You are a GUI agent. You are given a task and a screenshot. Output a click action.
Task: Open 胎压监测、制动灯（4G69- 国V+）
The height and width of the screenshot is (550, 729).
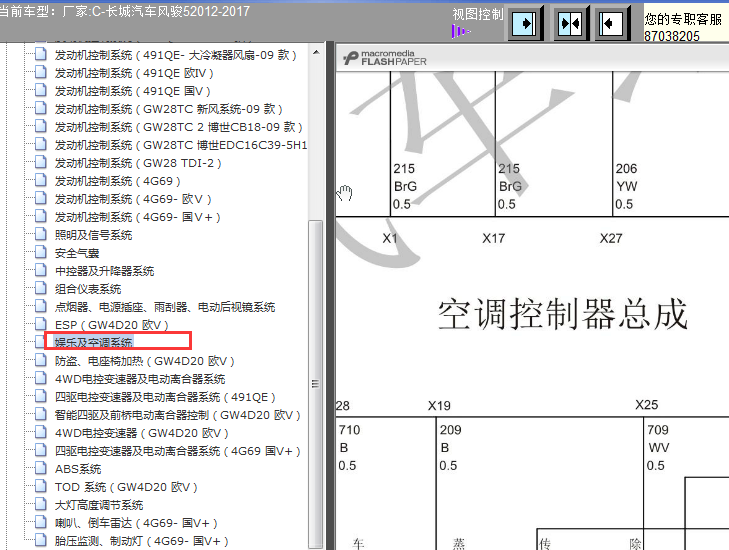[x=142, y=541]
